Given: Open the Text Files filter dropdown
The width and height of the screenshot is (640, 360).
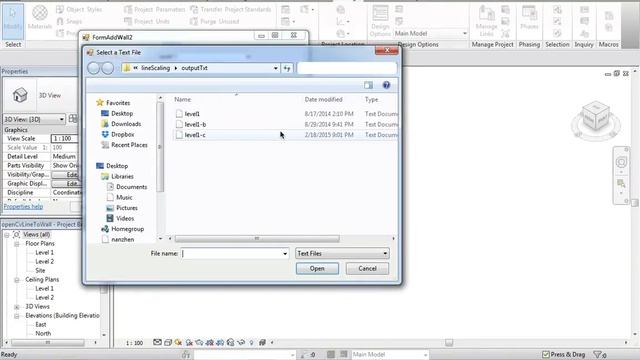Looking at the screenshot, I should (342, 253).
